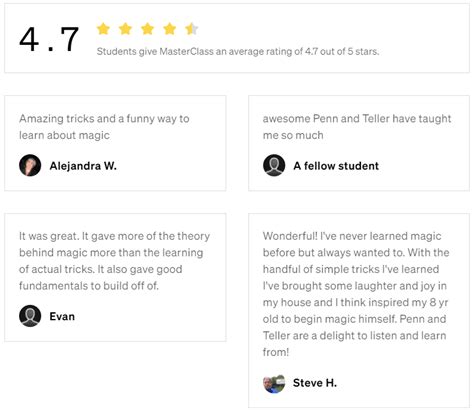Click the reviewer name Steve H.
The width and height of the screenshot is (474, 410).
[315, 383]
